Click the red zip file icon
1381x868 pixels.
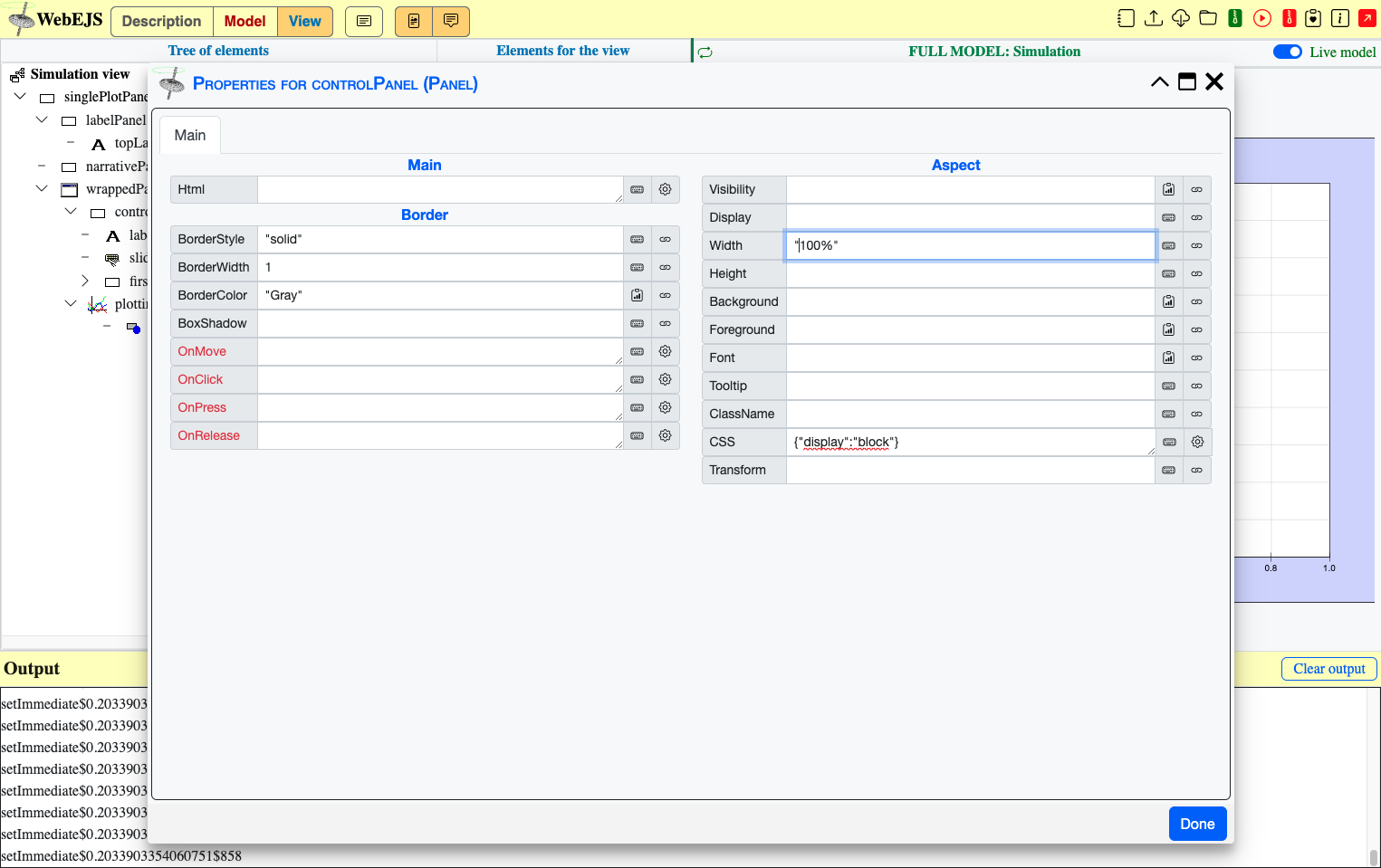tap(1290, 18)
